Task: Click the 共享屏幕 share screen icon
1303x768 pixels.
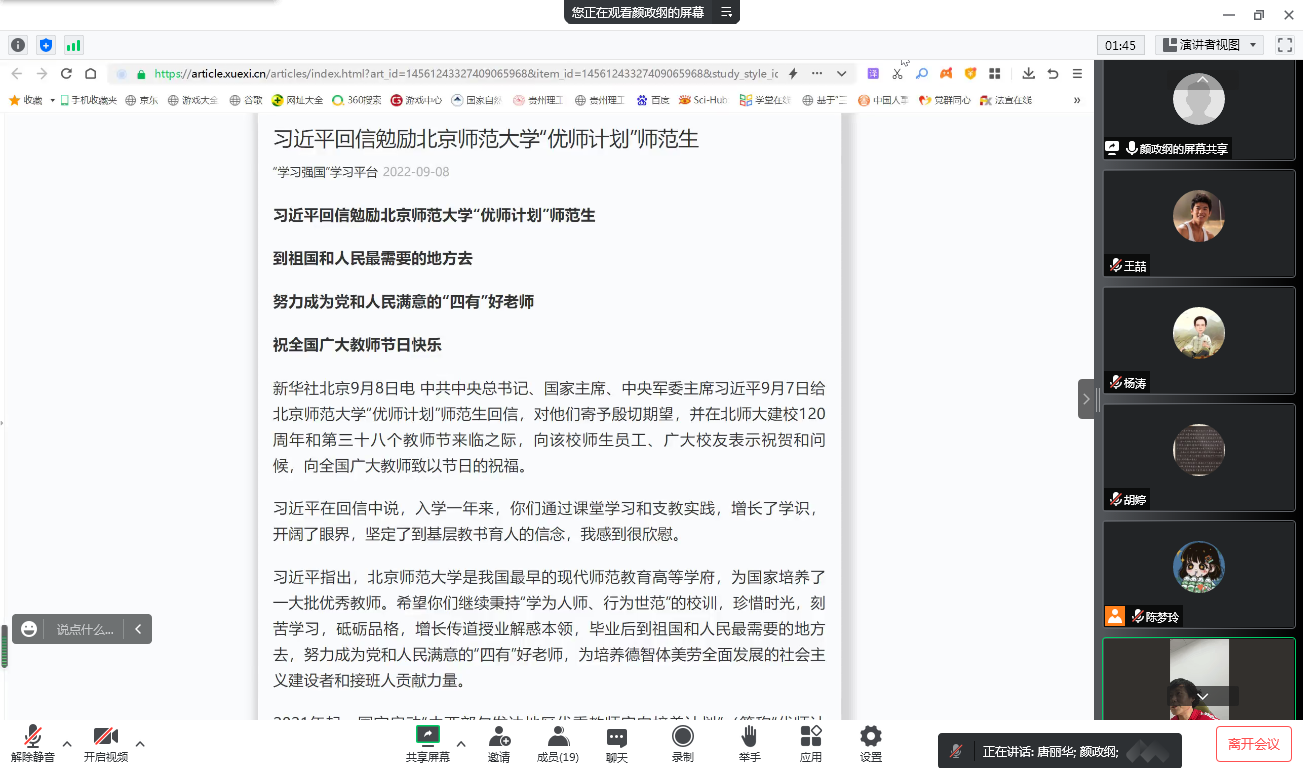Action: (x=427, y=743)
